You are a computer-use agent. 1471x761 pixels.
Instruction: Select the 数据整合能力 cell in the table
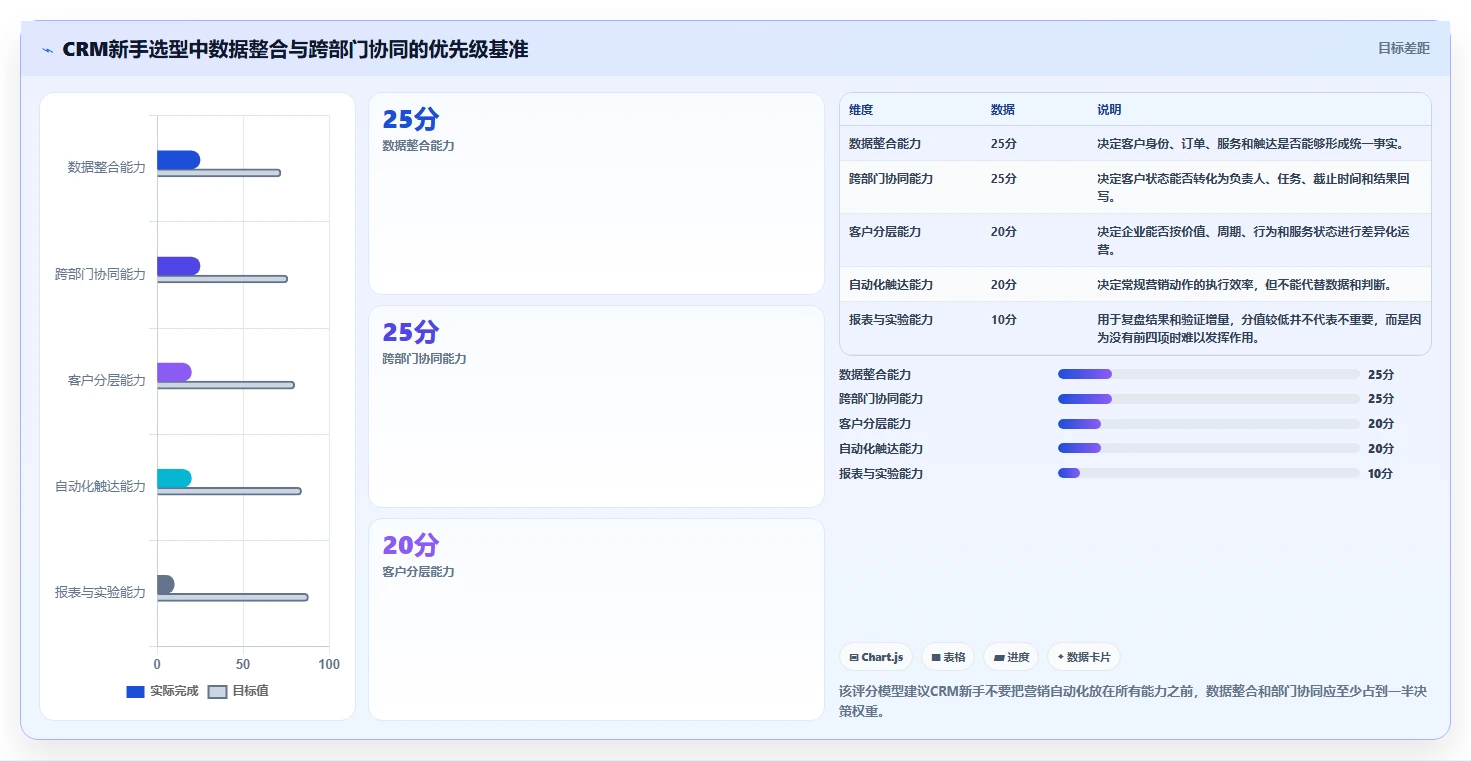[885, 144]
